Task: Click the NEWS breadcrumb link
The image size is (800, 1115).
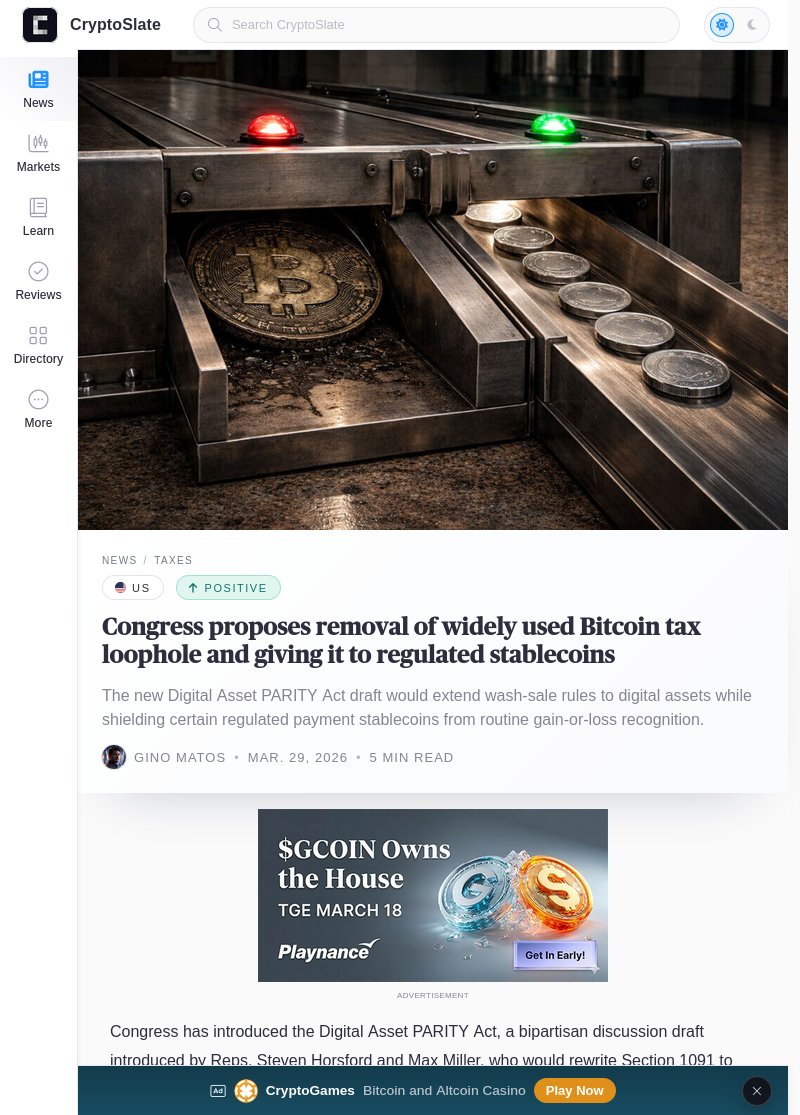Action: [x=119, y=560]
